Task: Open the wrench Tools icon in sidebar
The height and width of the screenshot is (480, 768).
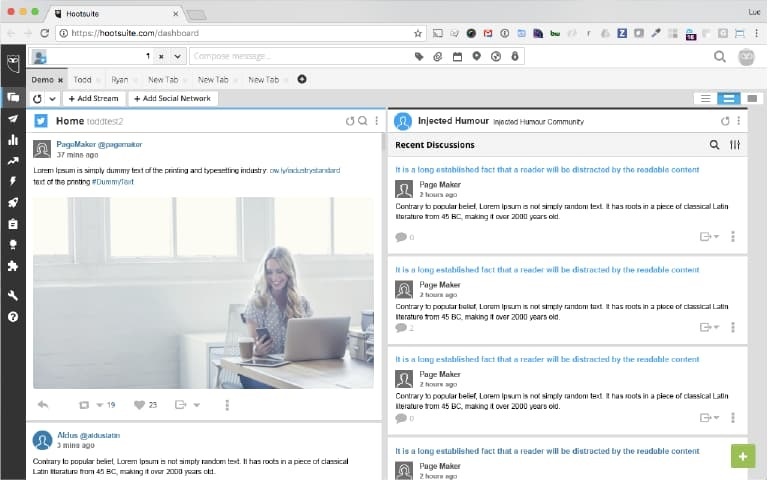Action: pyautogui.click(x=13, y=296)
